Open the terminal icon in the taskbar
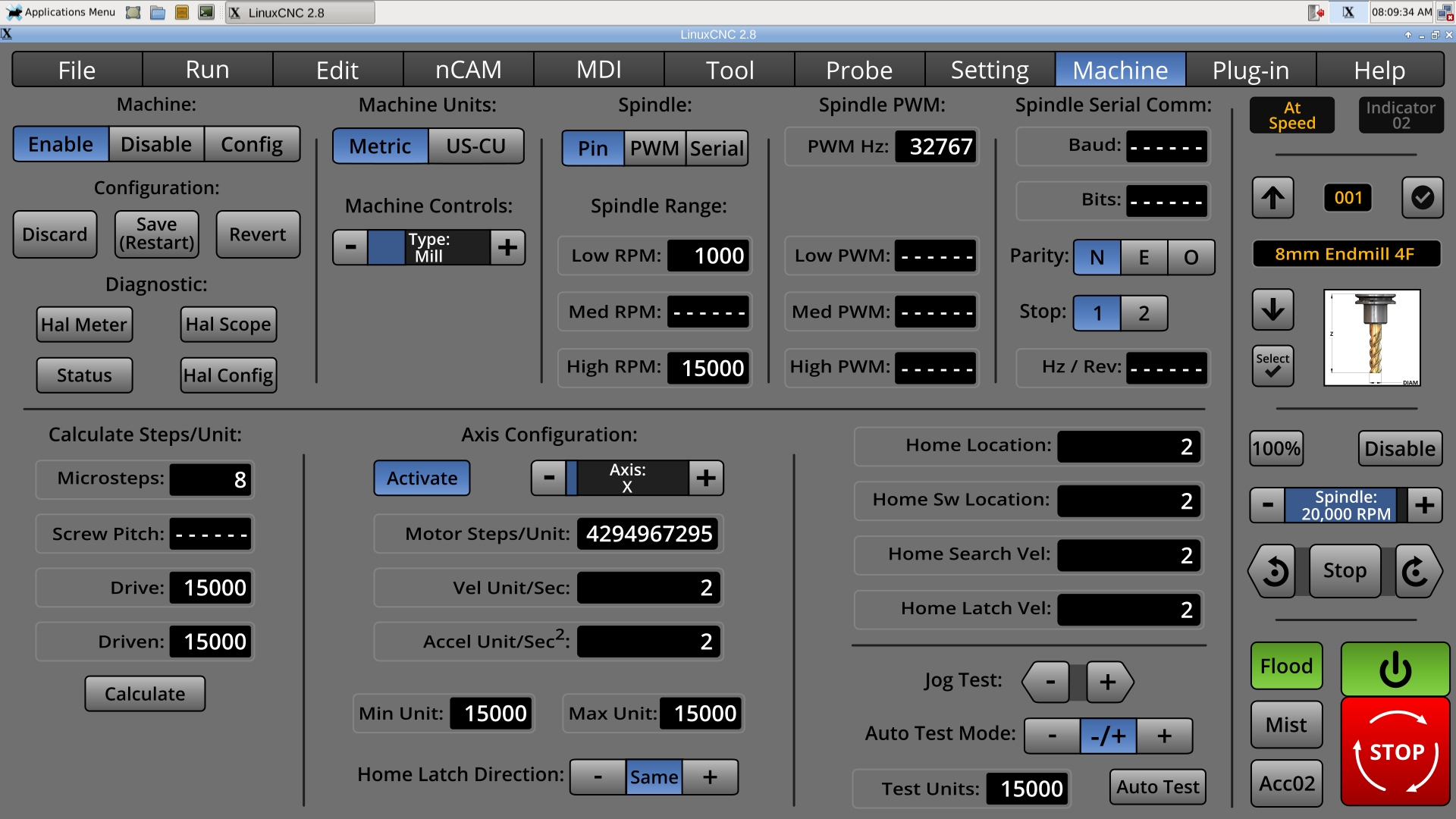 (x=206, y=12)
